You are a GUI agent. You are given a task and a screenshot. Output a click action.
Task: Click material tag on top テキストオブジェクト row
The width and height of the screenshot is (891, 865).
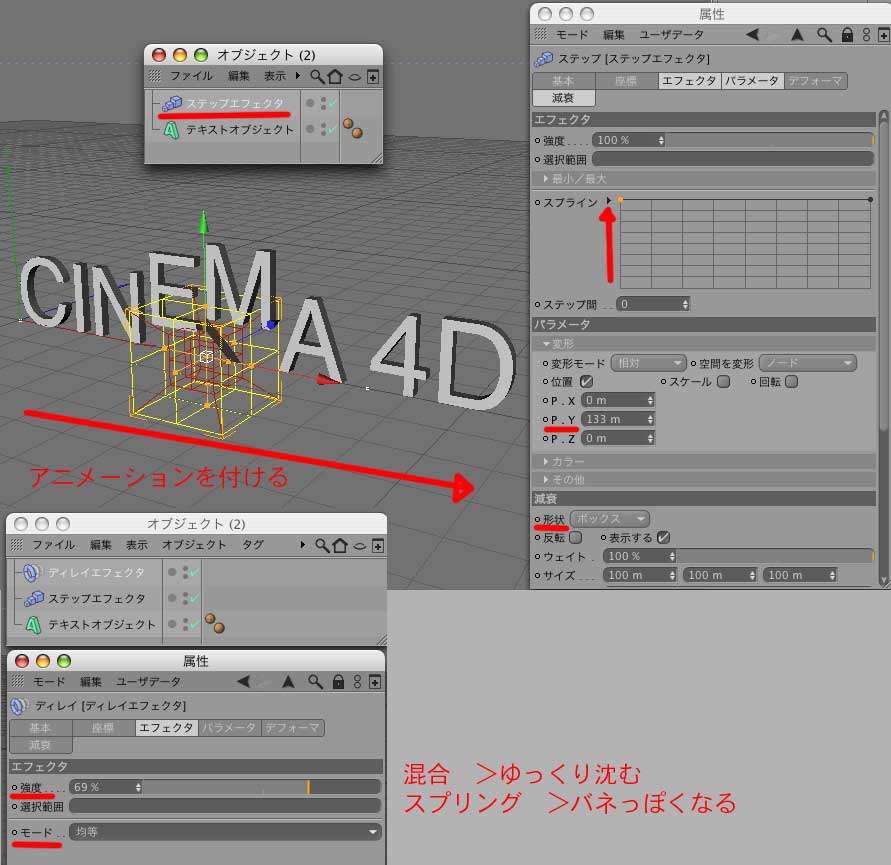tap(353, 128)
